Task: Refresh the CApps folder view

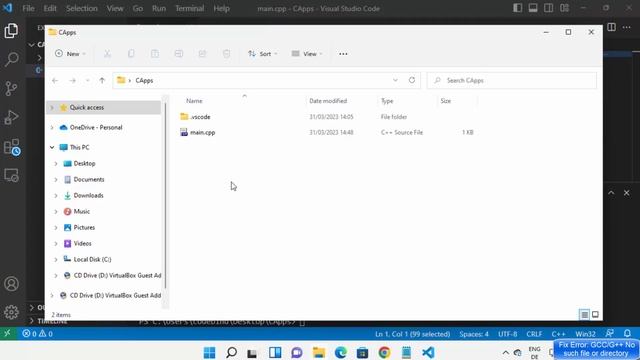Action: [412, 80]
